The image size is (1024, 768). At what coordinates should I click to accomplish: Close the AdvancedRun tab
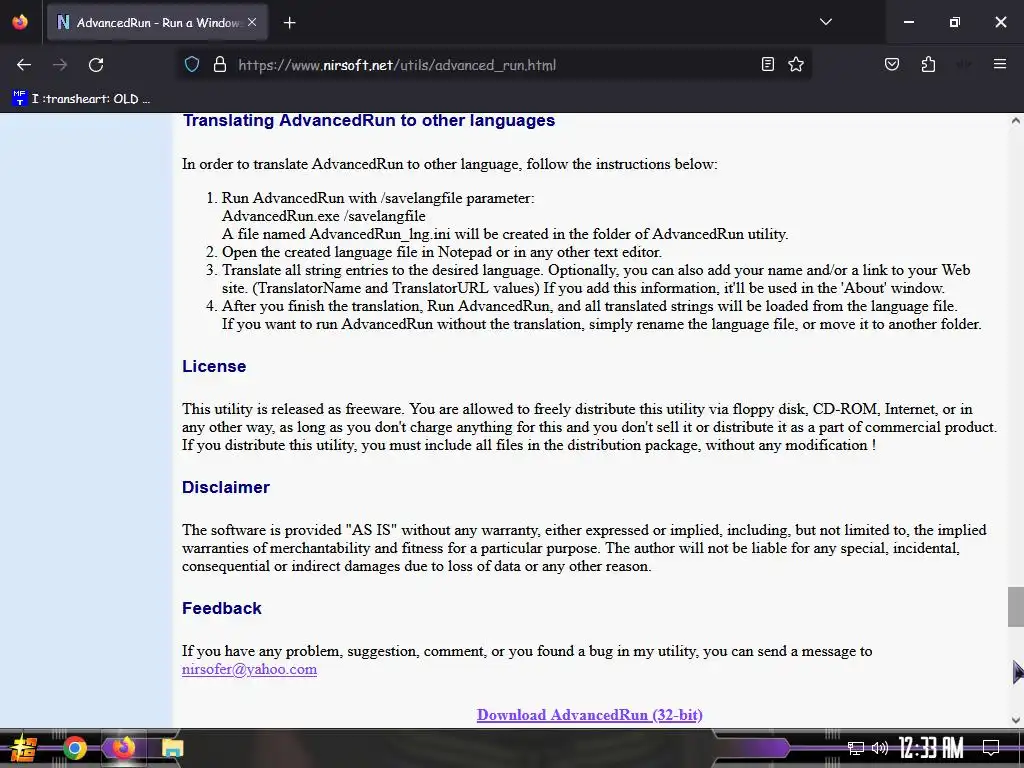[252, 22]
